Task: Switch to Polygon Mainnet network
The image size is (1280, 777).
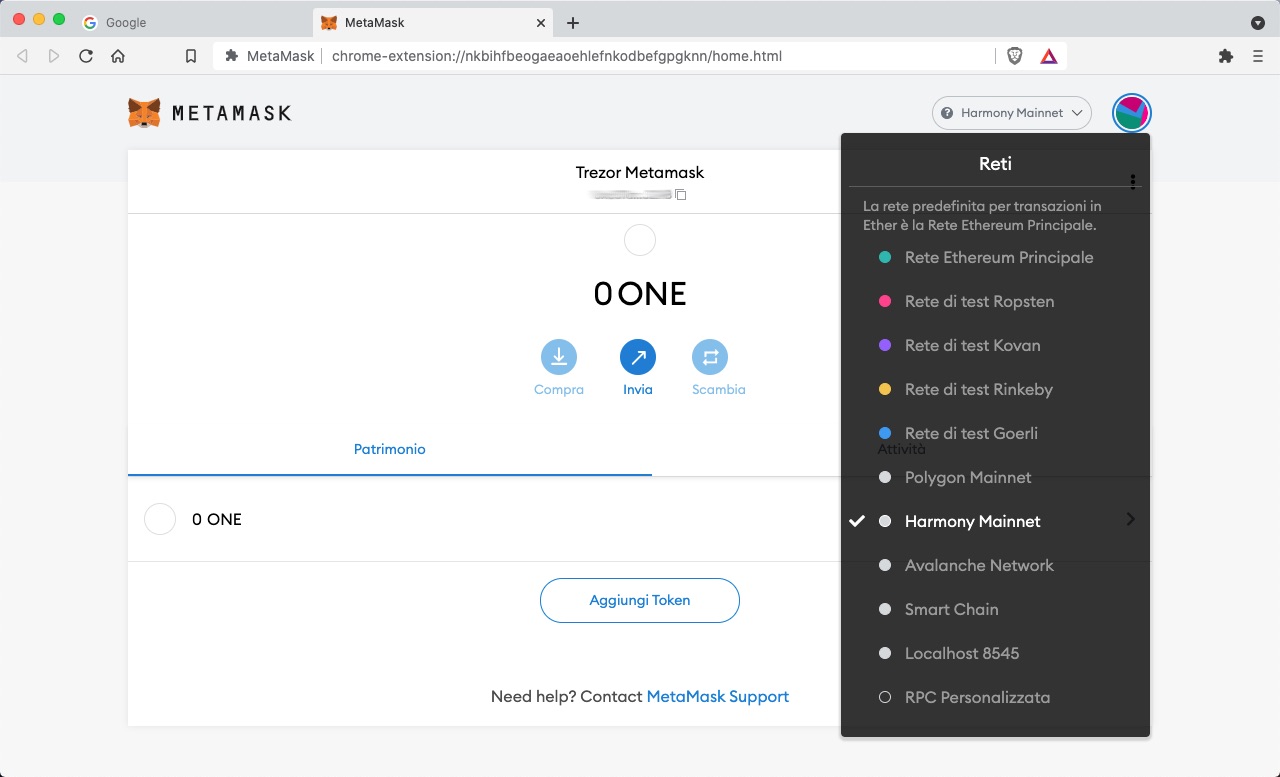Action: click(x=995, y=477)
